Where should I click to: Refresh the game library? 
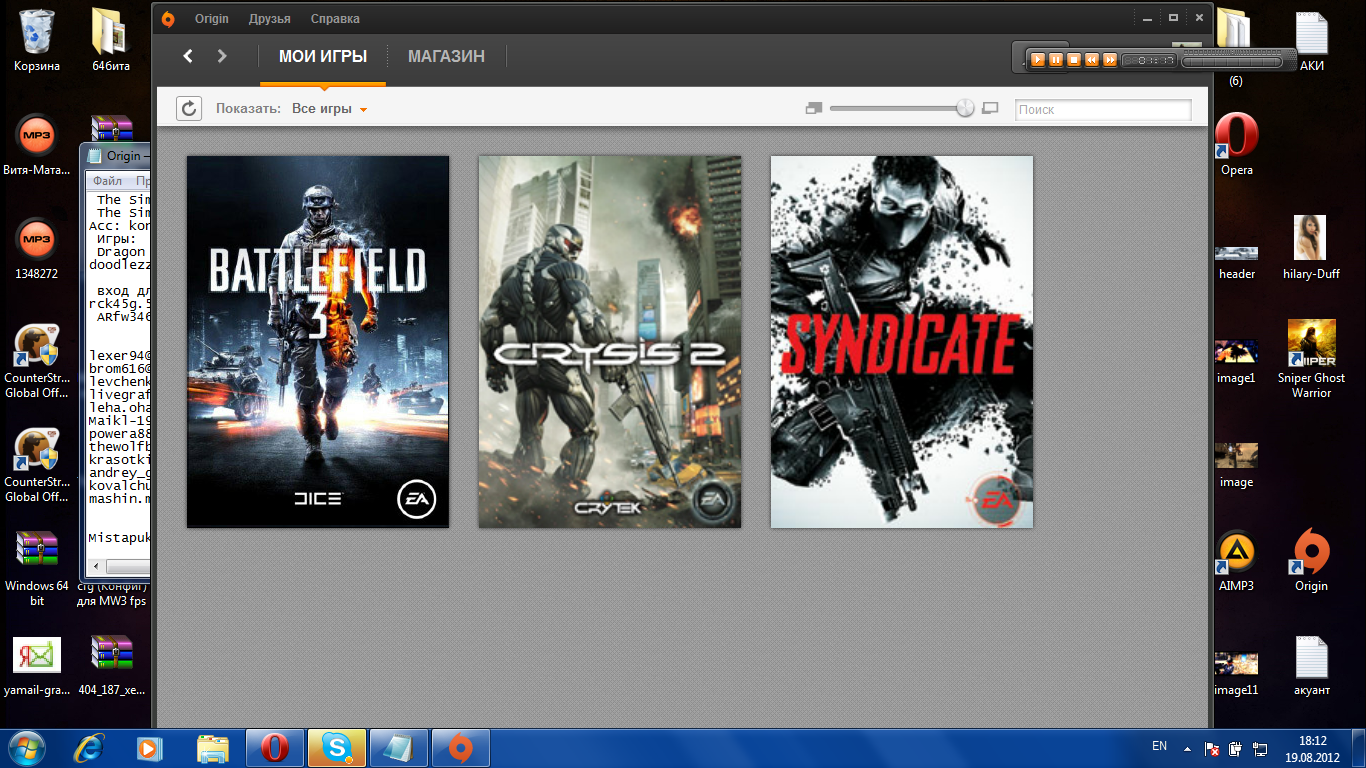[x=189, y=108]
